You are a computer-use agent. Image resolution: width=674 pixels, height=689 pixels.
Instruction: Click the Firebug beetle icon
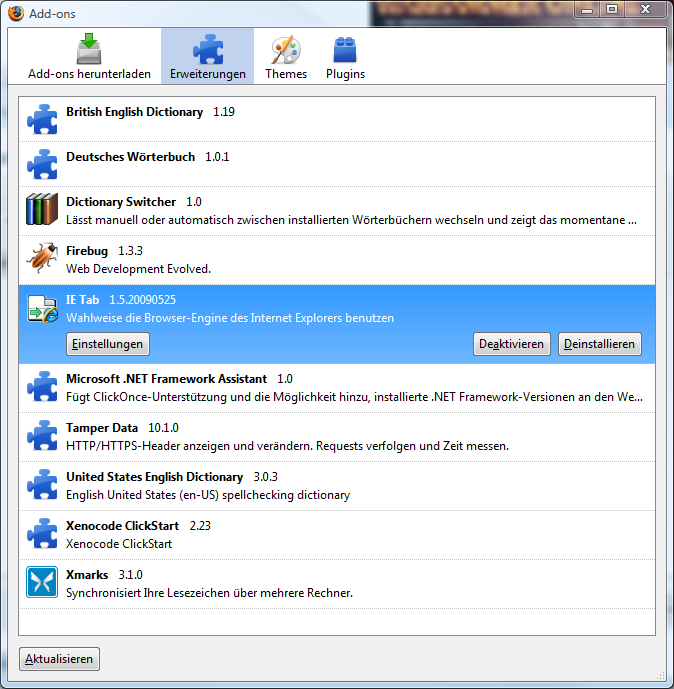42,258
